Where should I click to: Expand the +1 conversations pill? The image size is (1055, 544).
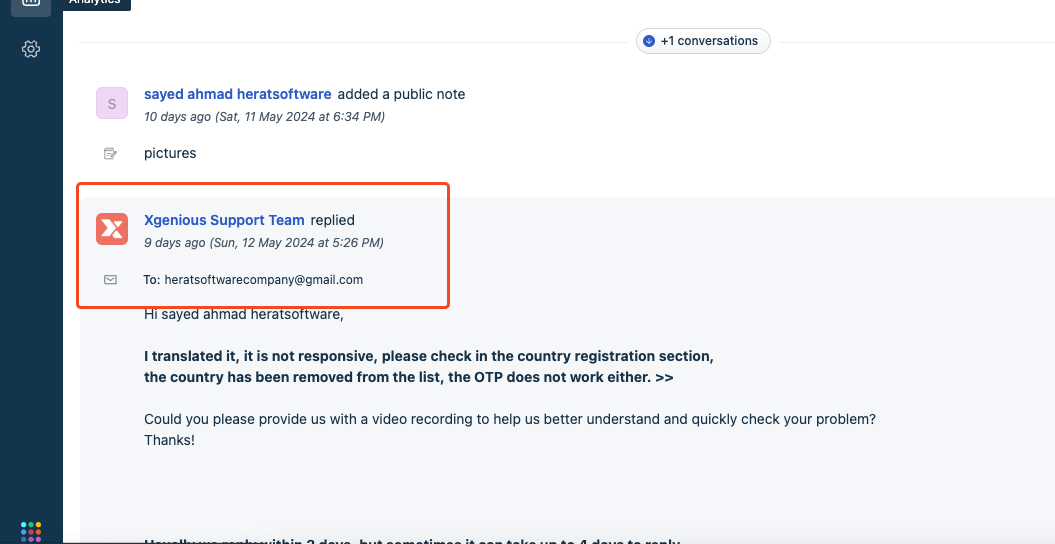[703, 41]
